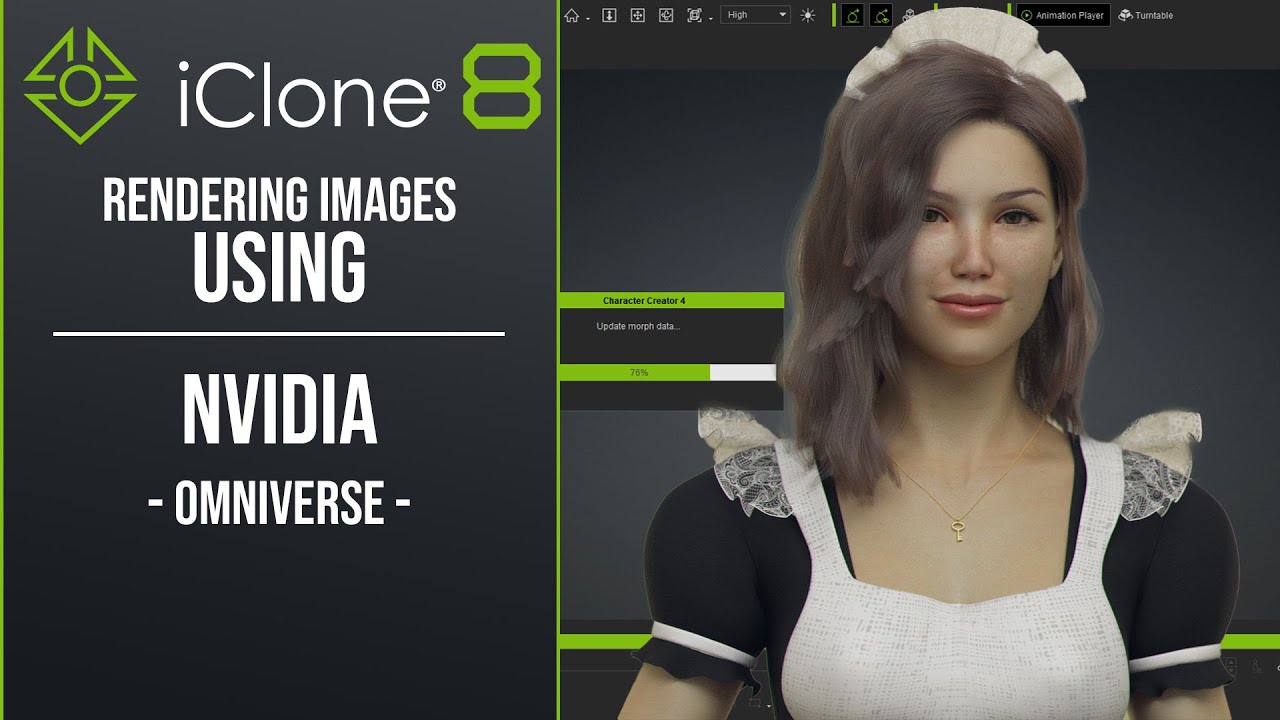Click the four-arrow pan view icon
This screenshot has height=720, width=1280.
click(637, 15)
